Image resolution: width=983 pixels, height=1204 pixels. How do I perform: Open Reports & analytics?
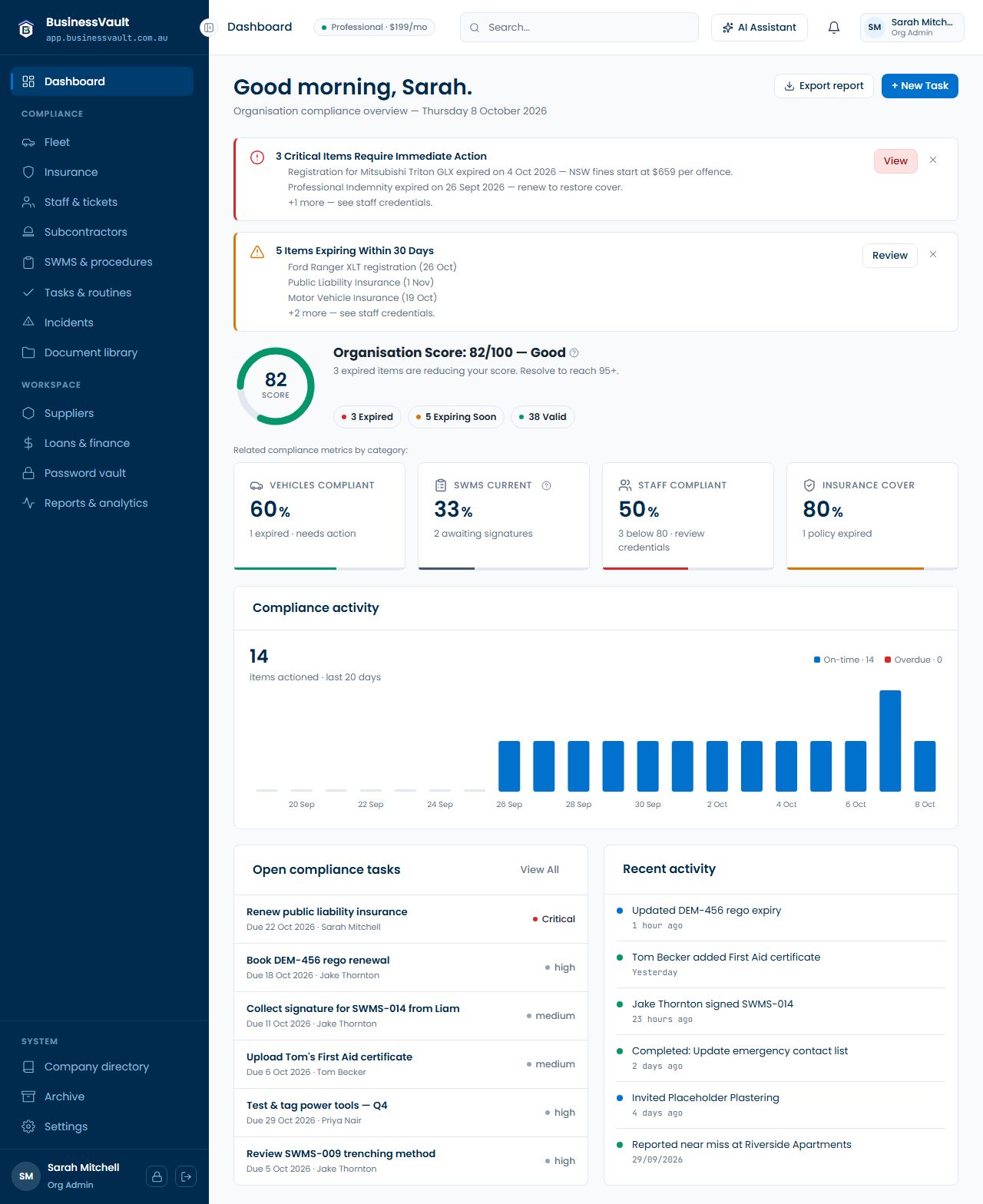[102, 503]
